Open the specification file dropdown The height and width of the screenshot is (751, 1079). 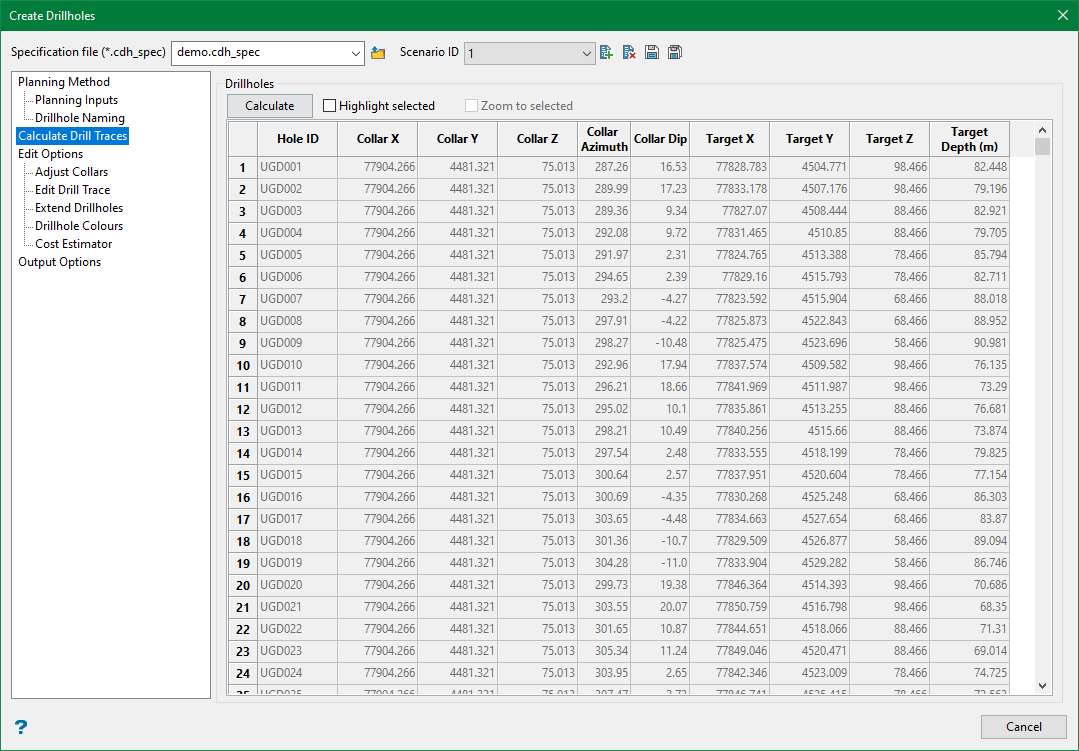357,53
